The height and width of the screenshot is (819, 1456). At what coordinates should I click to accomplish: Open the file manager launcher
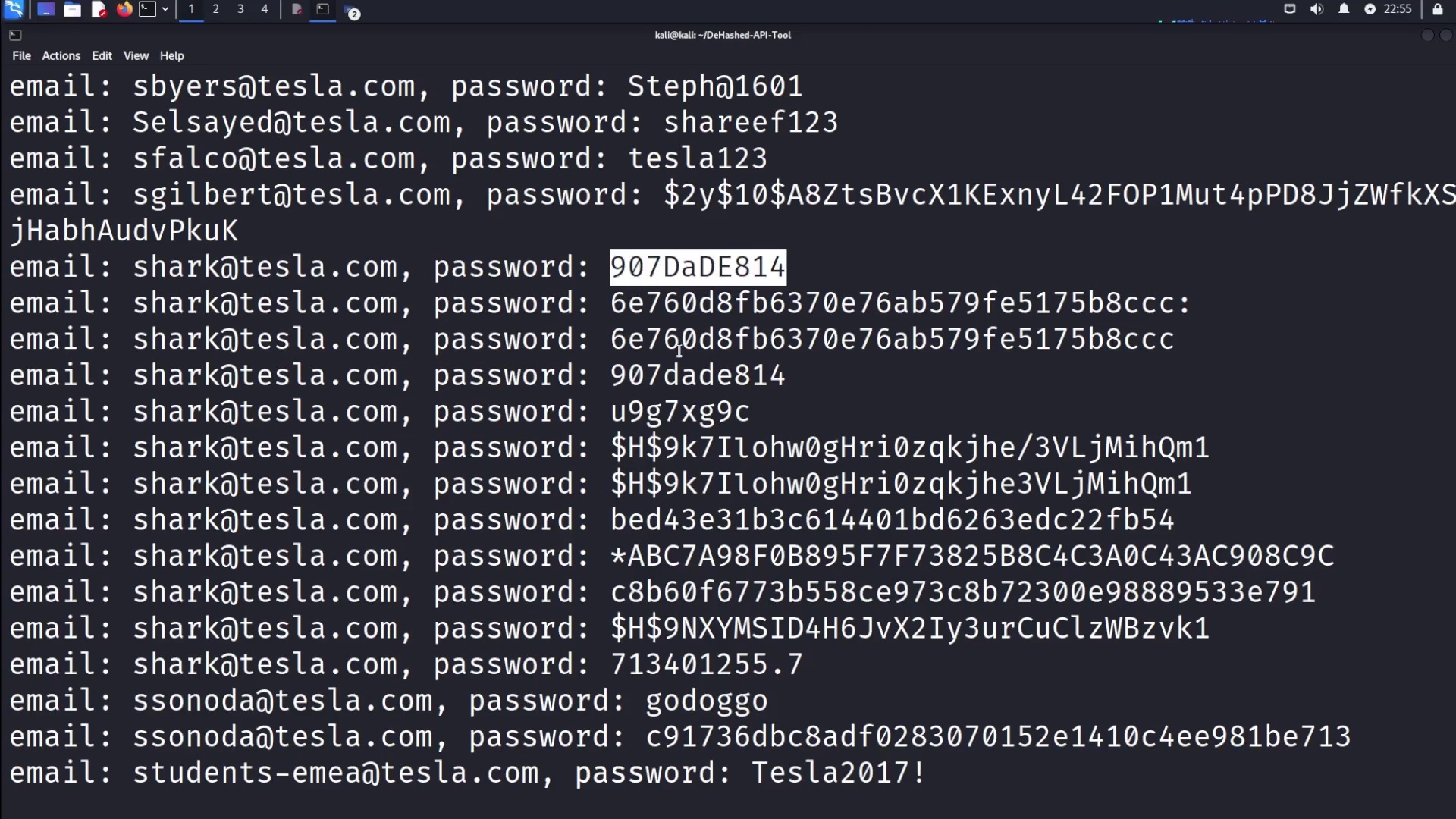[x=72, y=9]
